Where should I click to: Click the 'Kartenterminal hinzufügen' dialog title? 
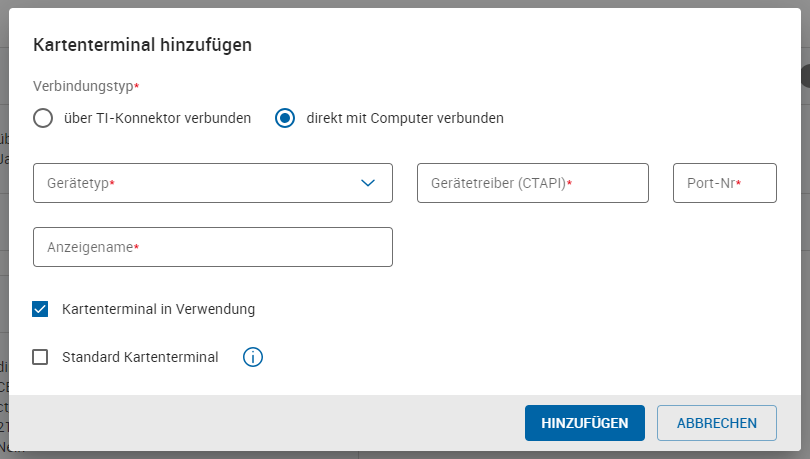coord(142,44)
